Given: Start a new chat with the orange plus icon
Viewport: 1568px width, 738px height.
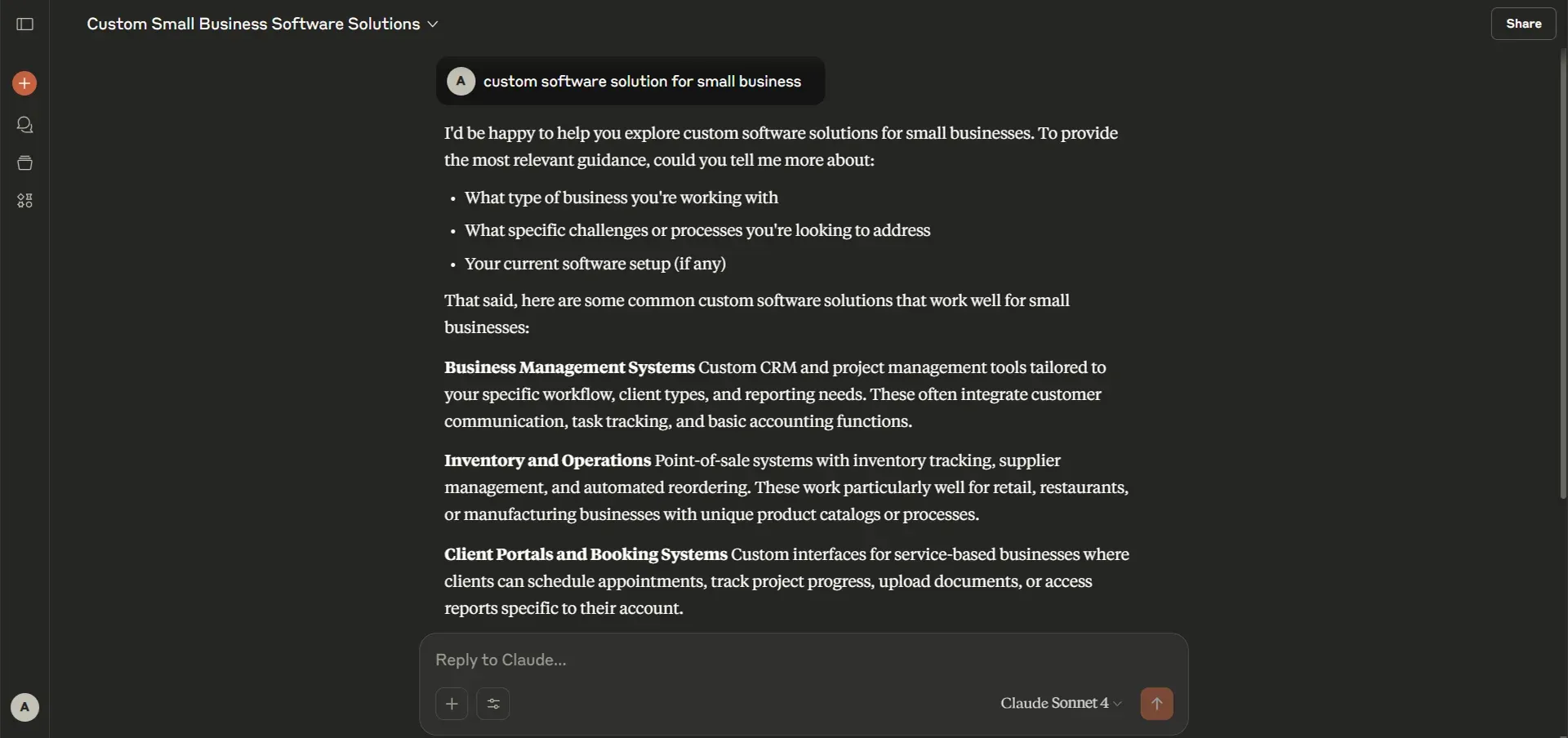Looking at the screenshot, I should (x=24, y=83).
